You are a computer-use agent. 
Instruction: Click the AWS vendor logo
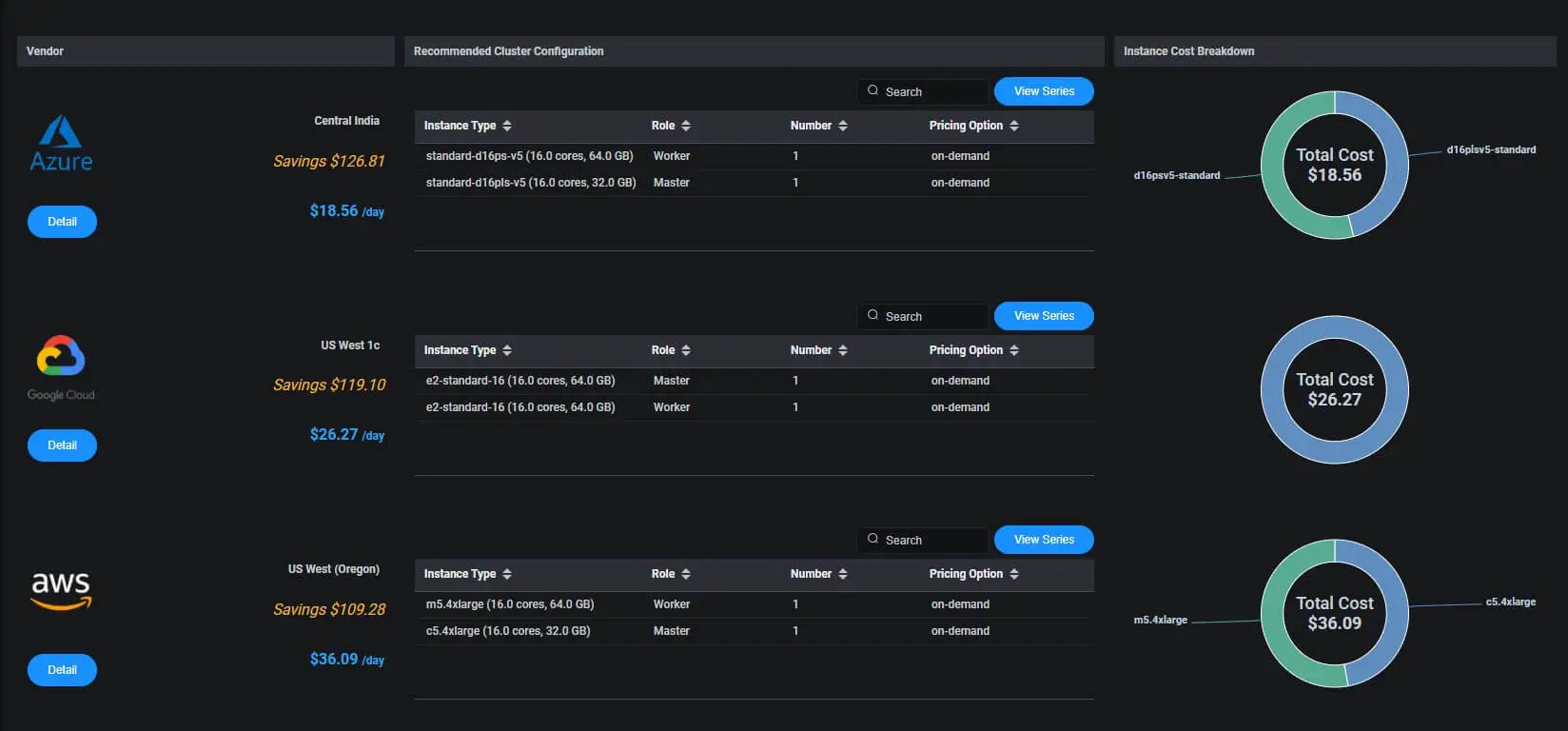[61, 590]
